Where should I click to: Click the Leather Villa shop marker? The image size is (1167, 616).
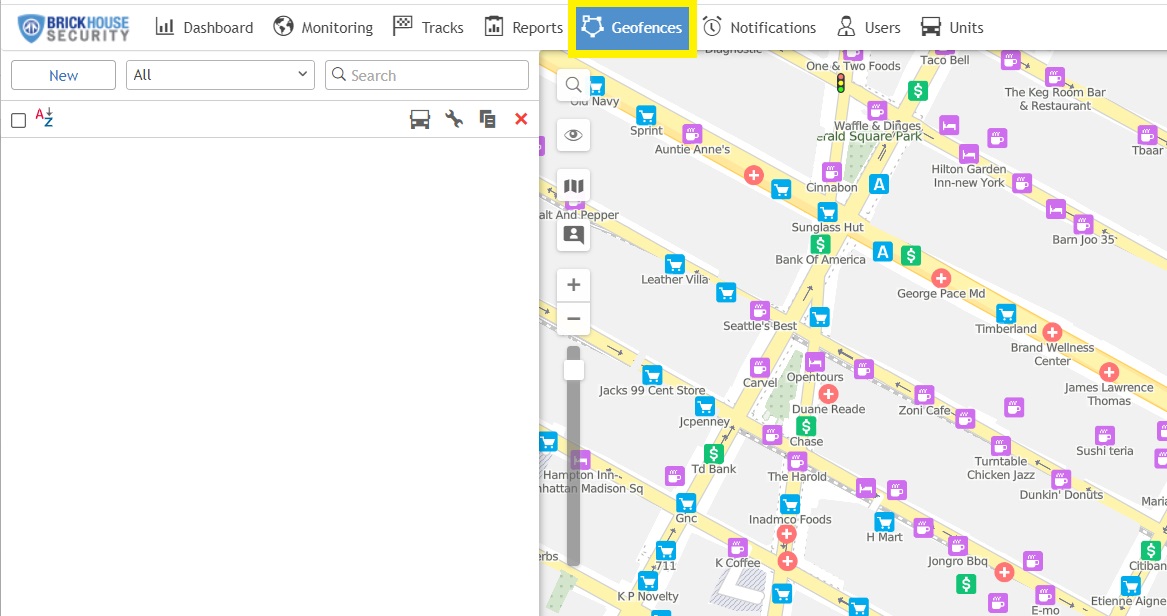pyautogui.click(x=674, y=264)
